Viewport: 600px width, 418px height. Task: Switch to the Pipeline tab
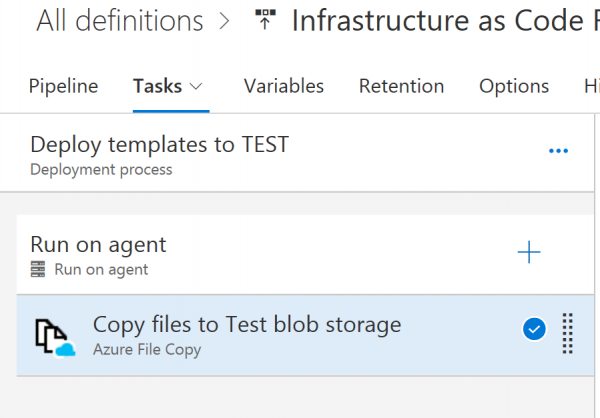coord(63,87)
